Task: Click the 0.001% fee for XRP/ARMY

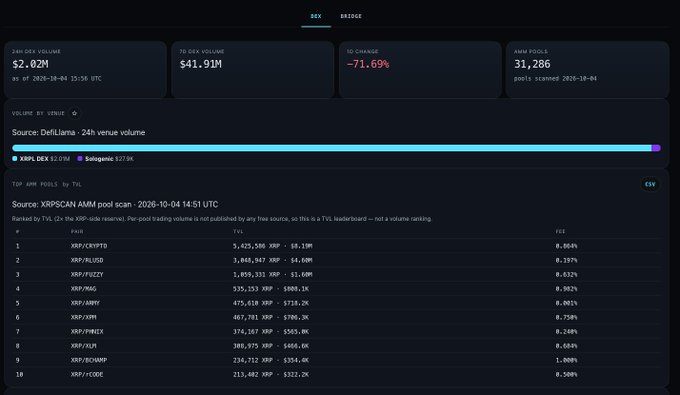Action: 566,303
